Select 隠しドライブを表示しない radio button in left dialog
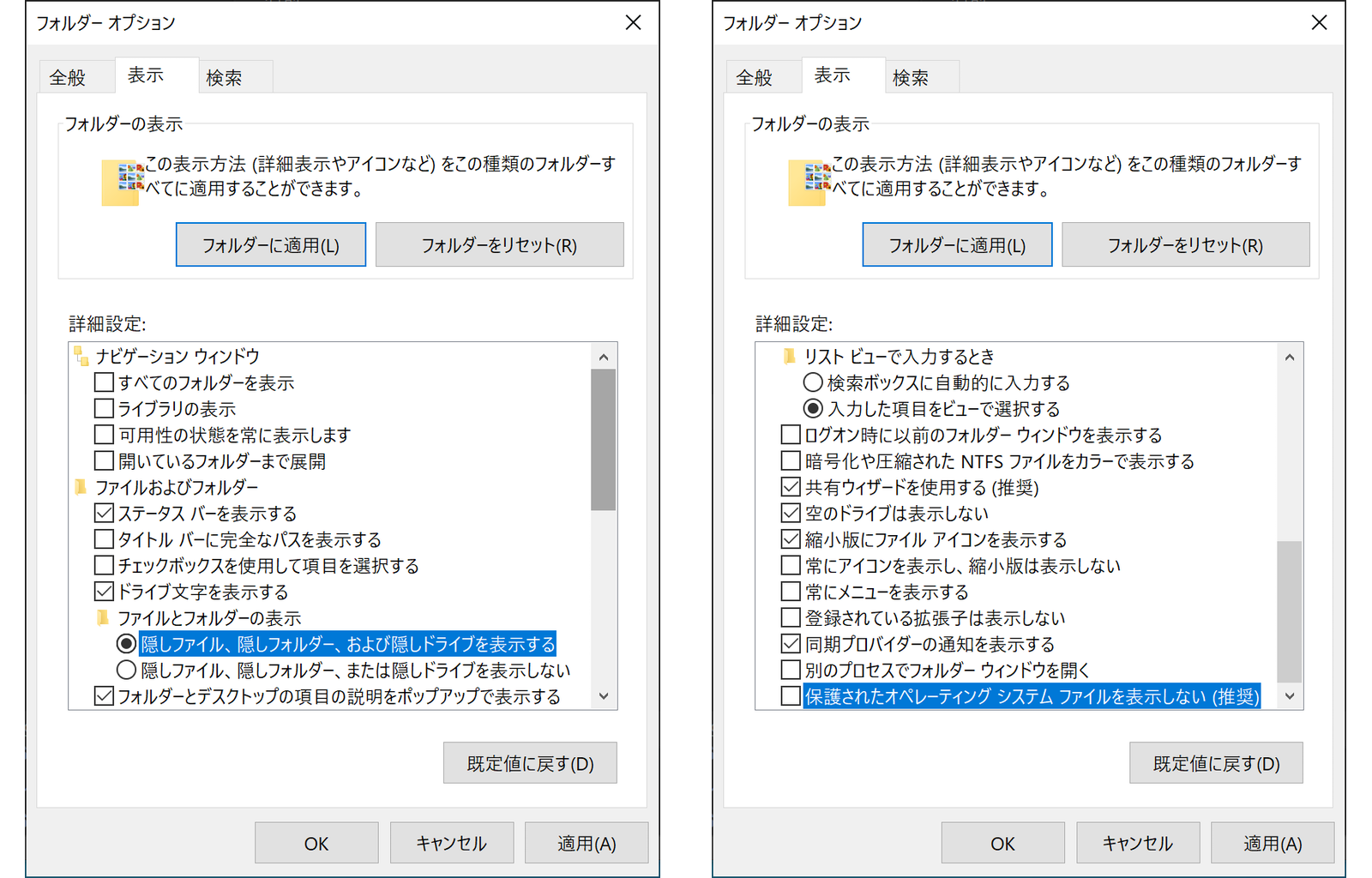This screenshot has width=1372, height=878. 126,670
